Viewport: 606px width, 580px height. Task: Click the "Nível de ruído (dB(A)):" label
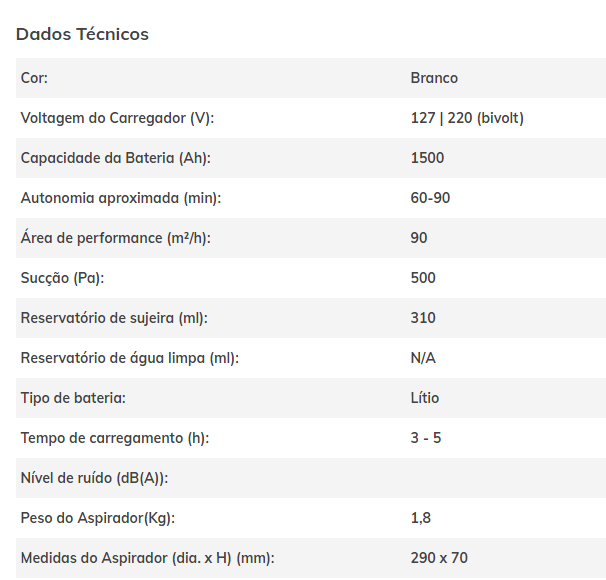coord(94,478)
